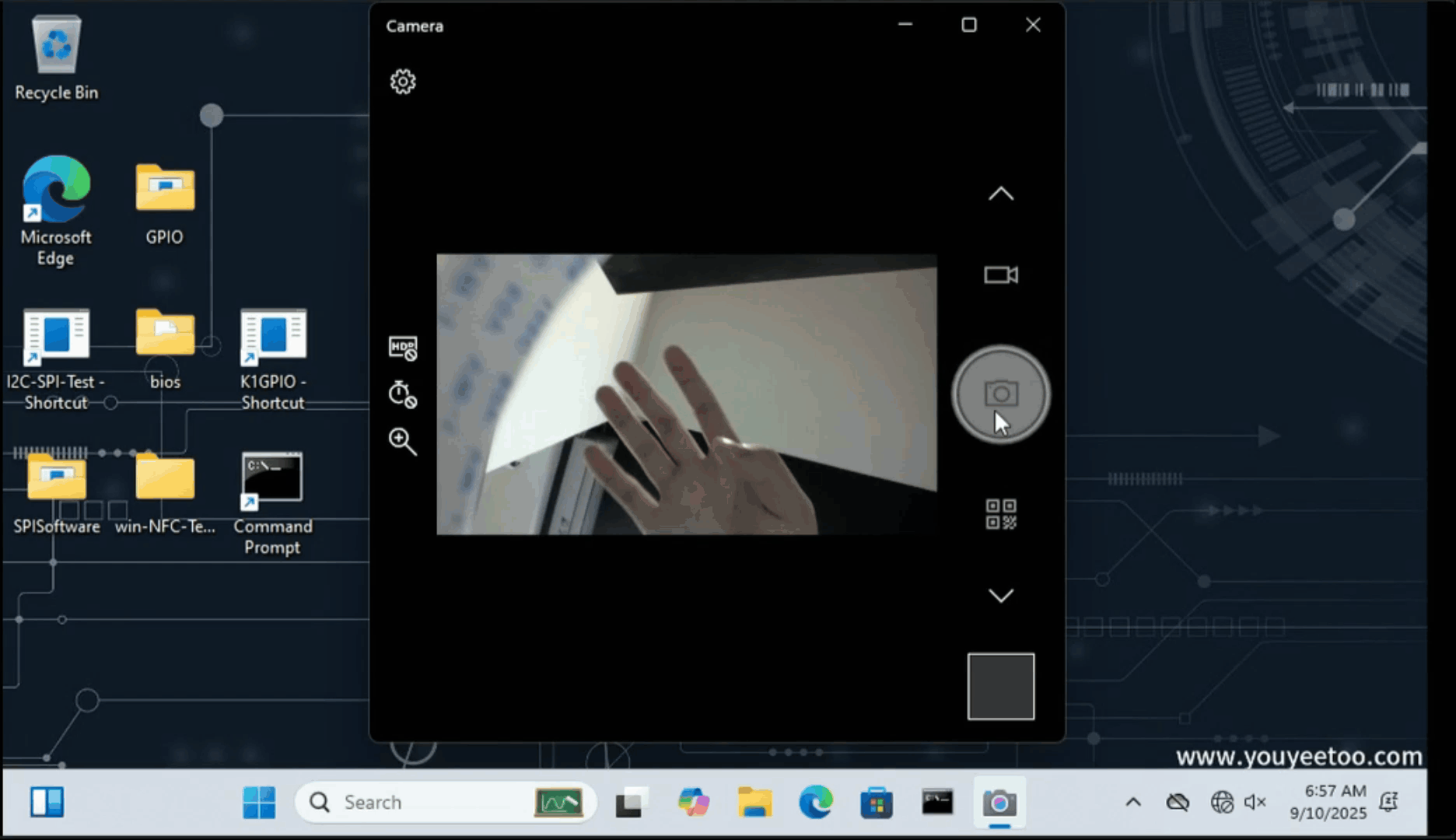Take a photo with the capture button

pyautogui.click(x=1000, y=394)
